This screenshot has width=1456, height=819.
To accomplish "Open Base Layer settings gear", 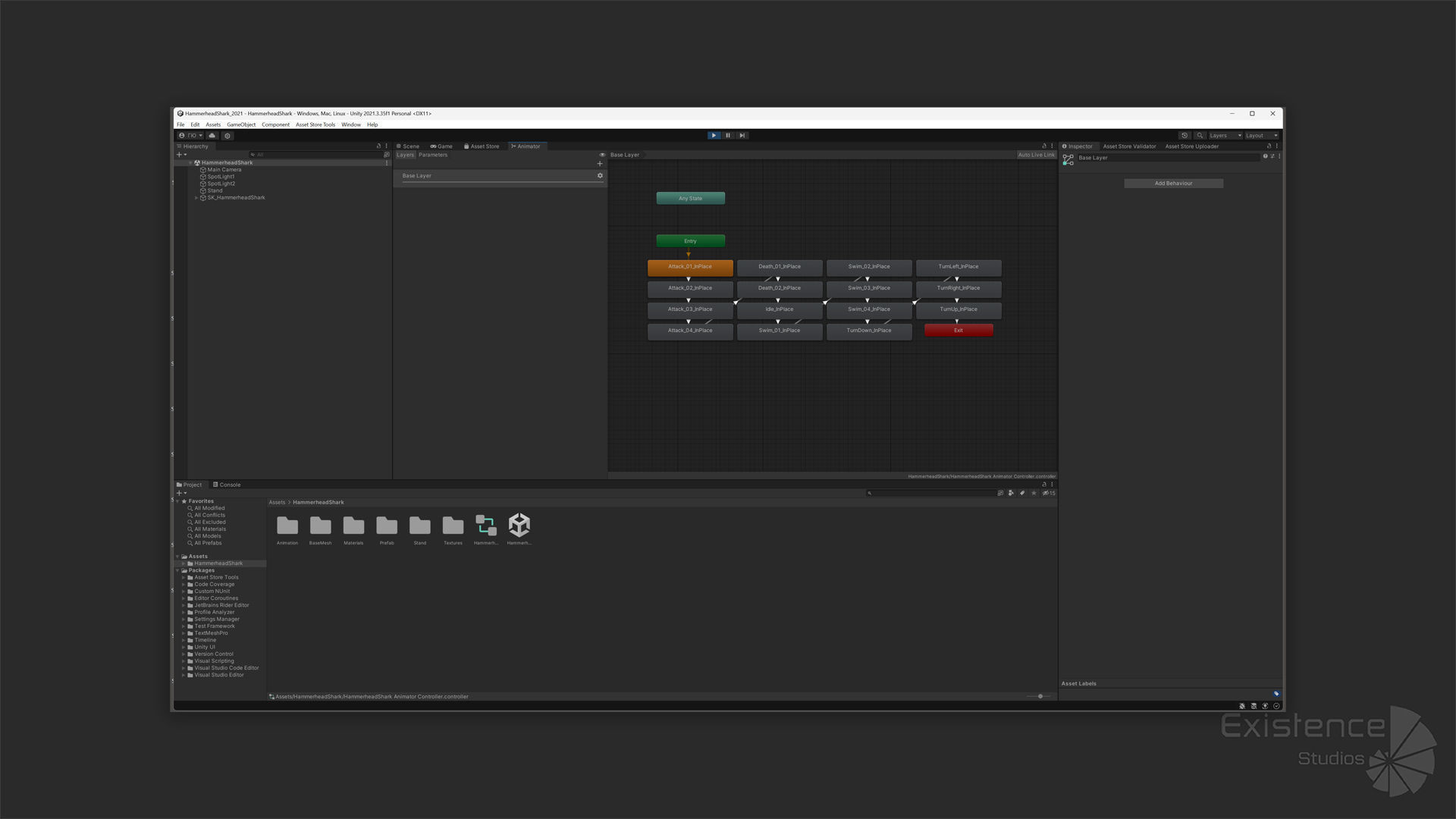I will tap(600, 176).
